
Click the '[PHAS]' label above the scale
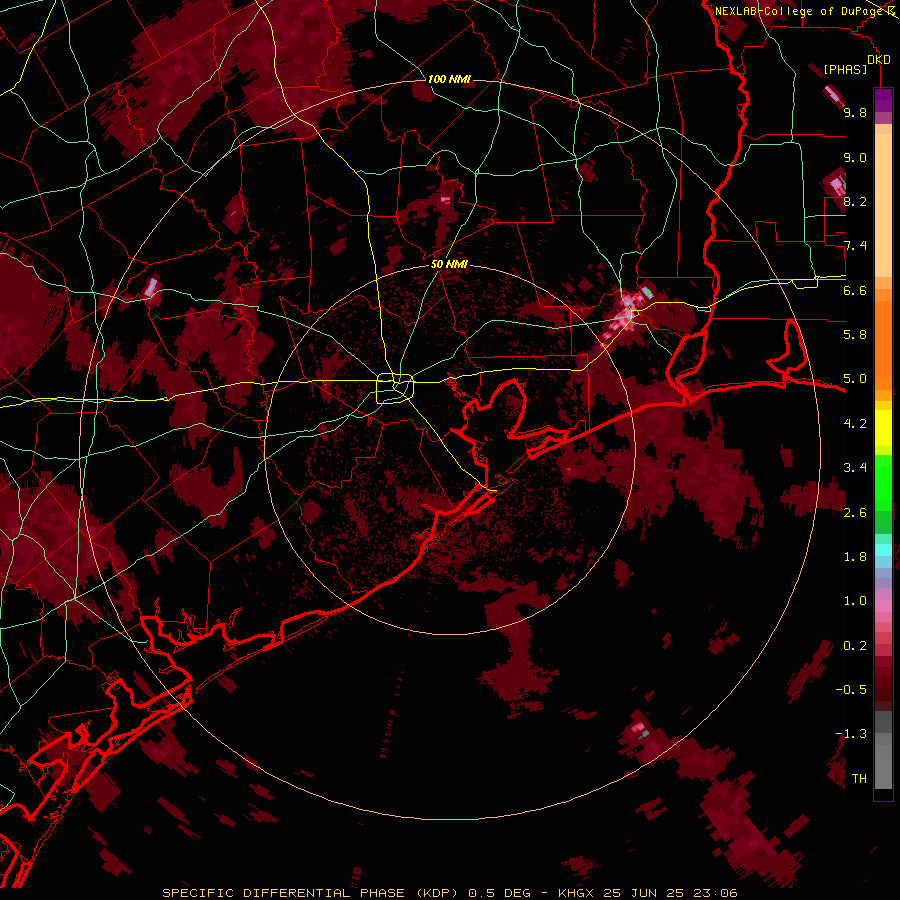click(845, 70)
